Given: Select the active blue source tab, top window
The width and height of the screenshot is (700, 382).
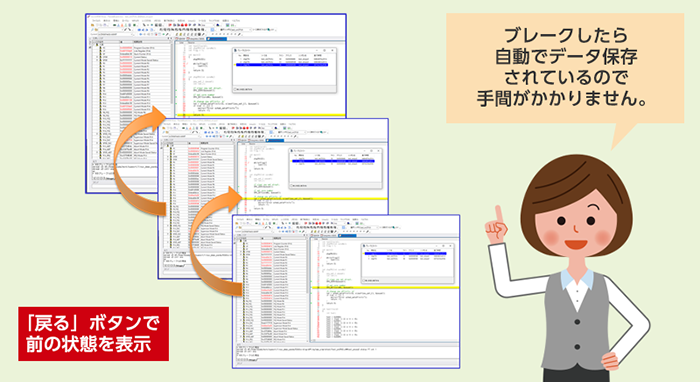Looking at the screenshot, I should [217, 39].
